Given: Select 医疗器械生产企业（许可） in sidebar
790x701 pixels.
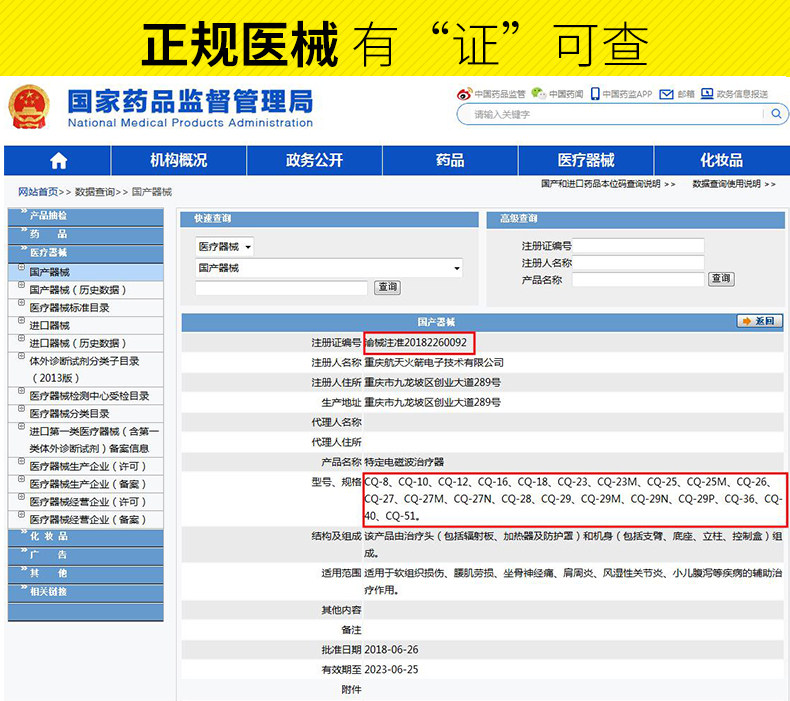Looking at the screenshot, I should (x=88, y=467).
